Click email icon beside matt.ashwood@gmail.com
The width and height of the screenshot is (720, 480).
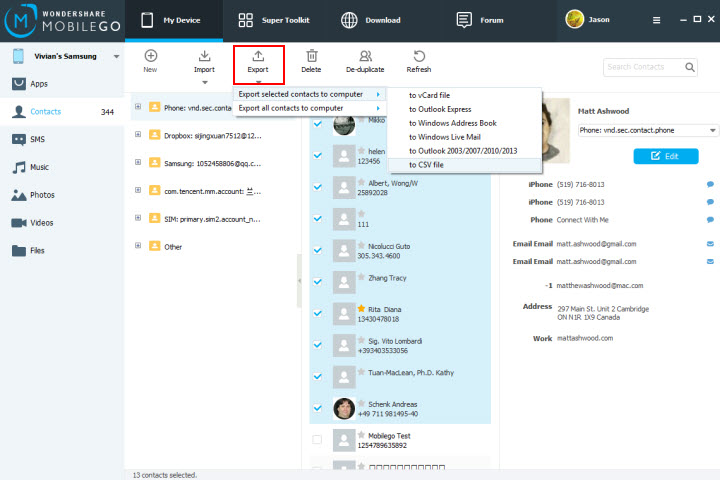[x=710, y=244]
